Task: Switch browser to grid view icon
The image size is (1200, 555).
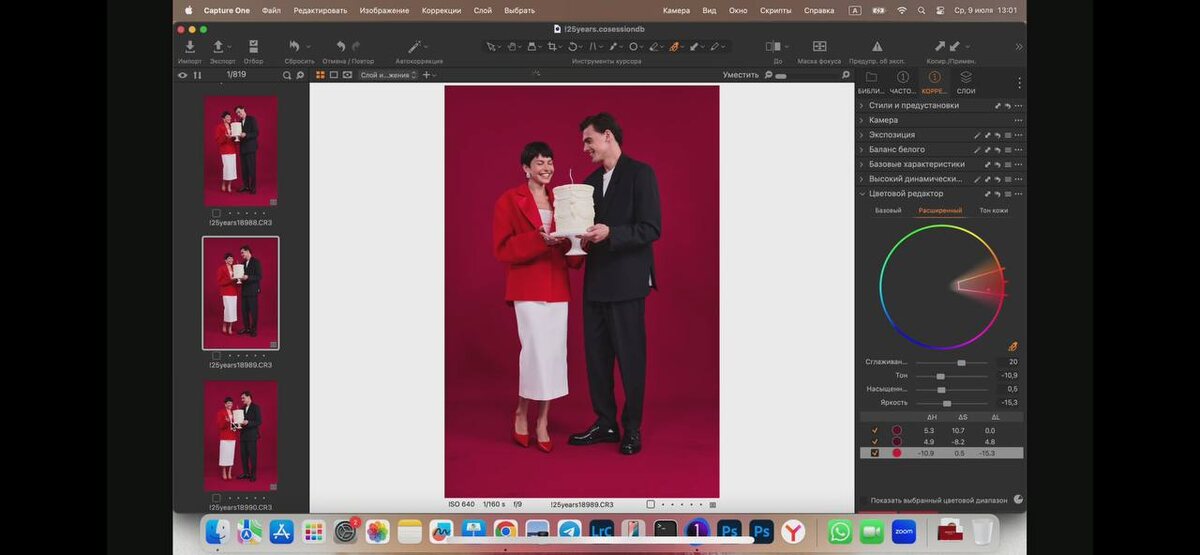Action: click(320, 75)
